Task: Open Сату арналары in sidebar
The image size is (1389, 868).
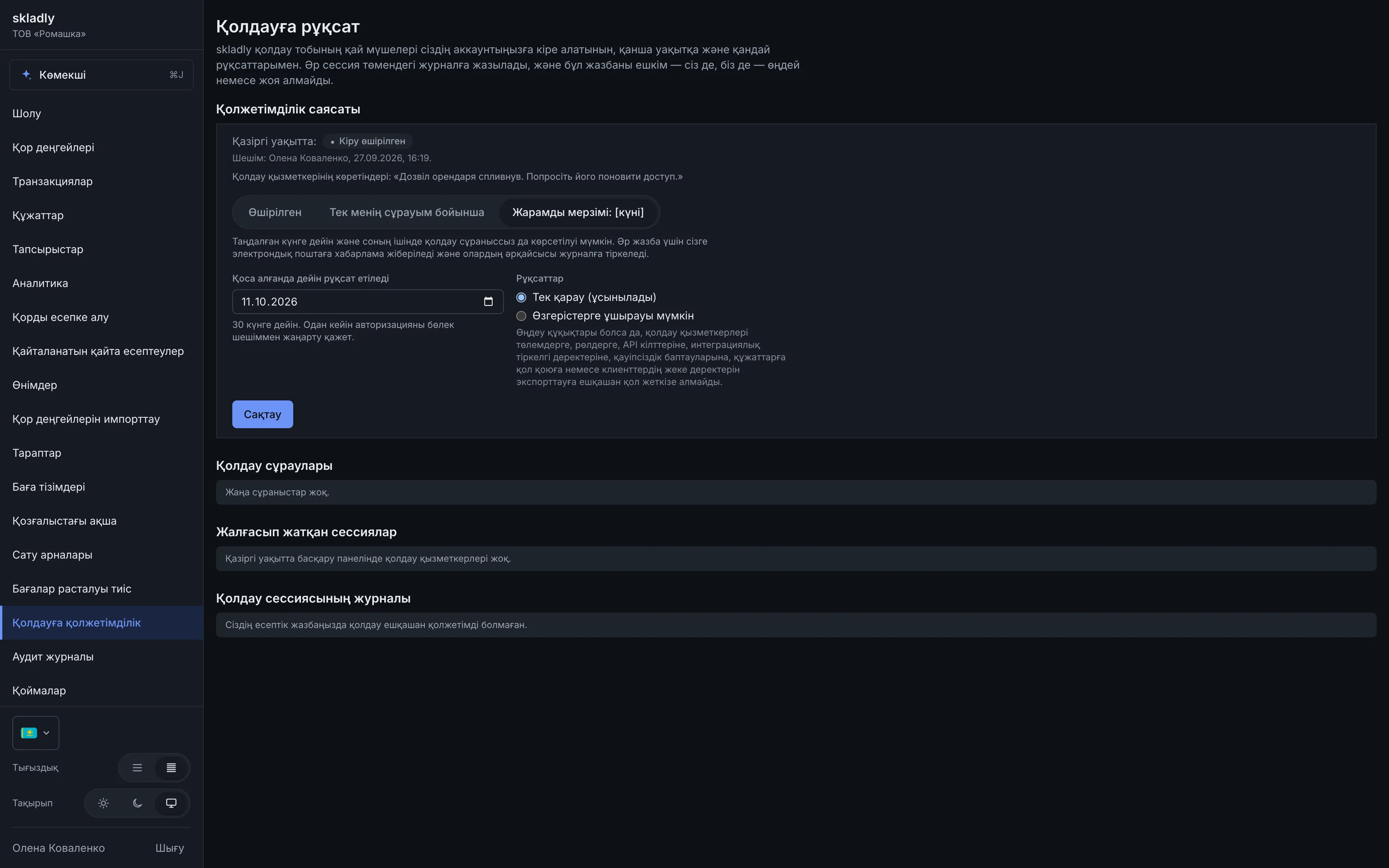Action: [101, 555]
